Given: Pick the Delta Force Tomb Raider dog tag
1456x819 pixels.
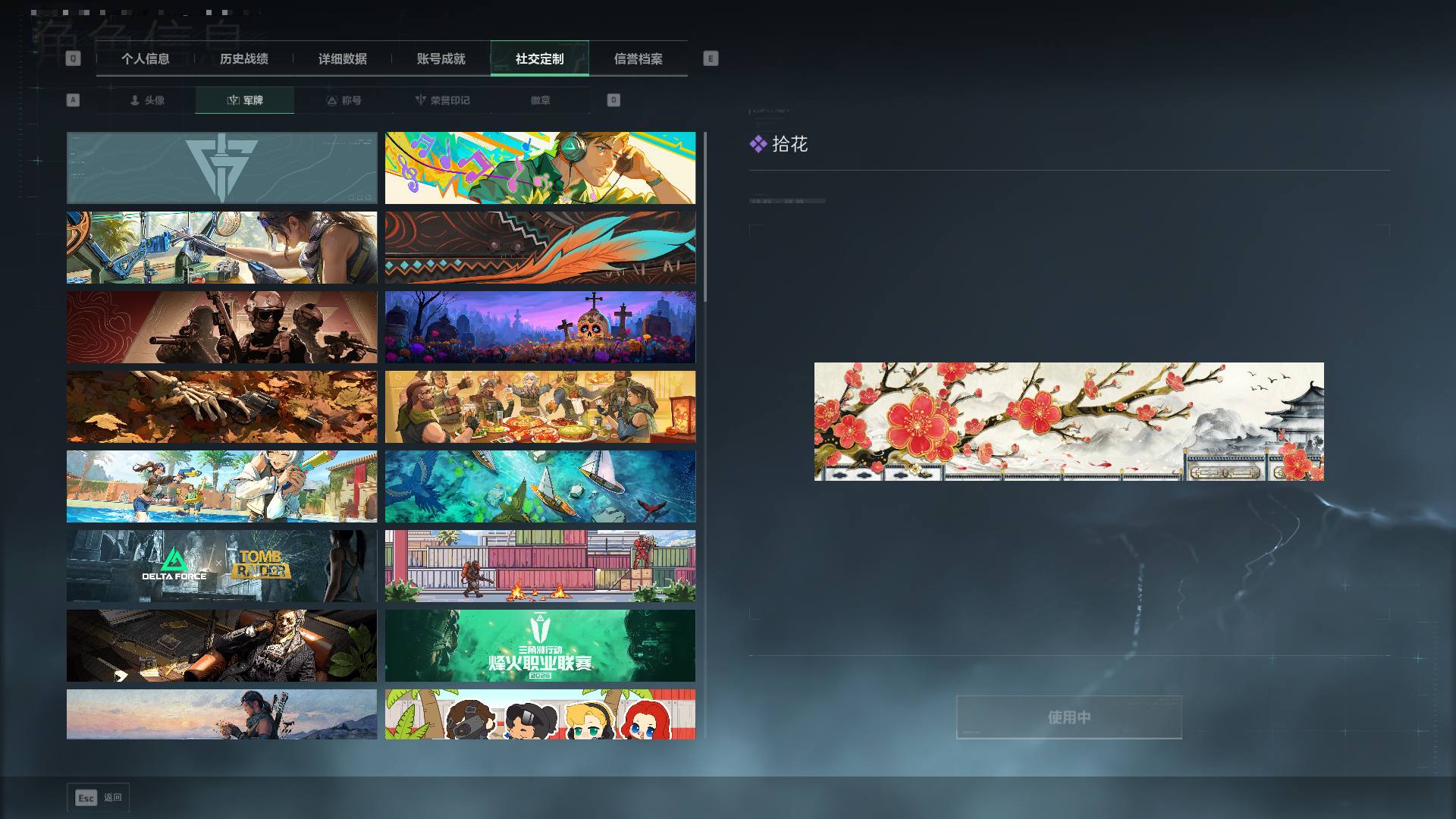Looking at the screenshot, I should click(x=221, y=566).
